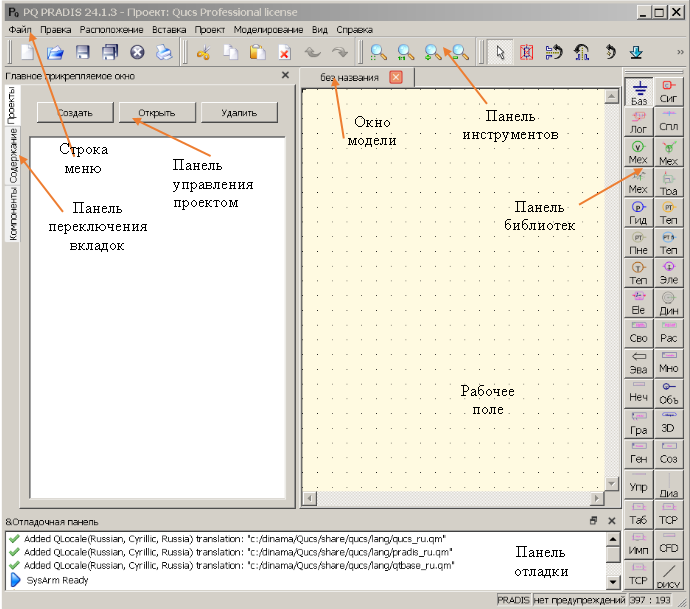Image resolution: width=690 pixels, height=609 pixels.
Task: Open the 'Баз' library
Action: pos(638,91)
